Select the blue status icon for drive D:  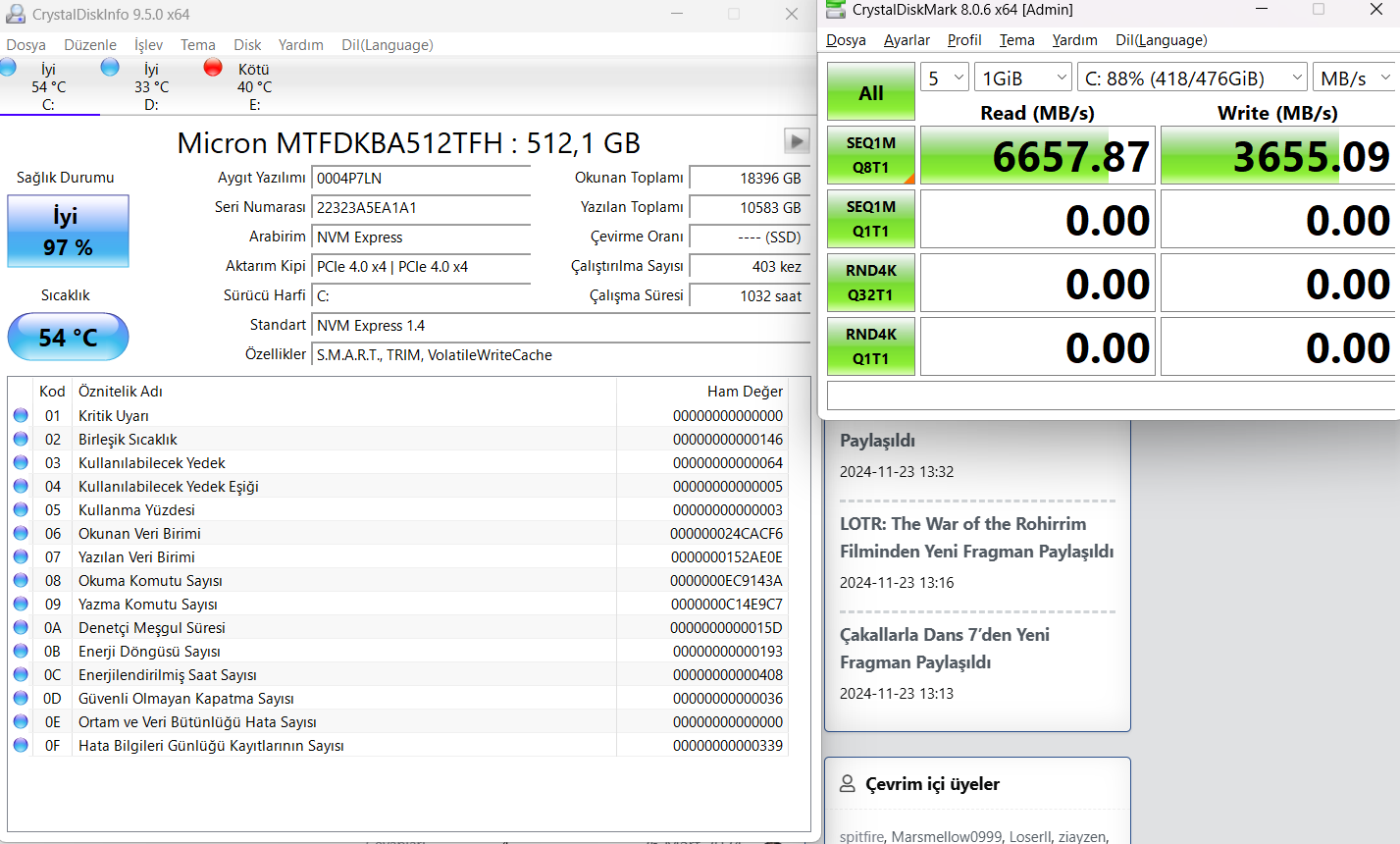click(x=110, y=67)
